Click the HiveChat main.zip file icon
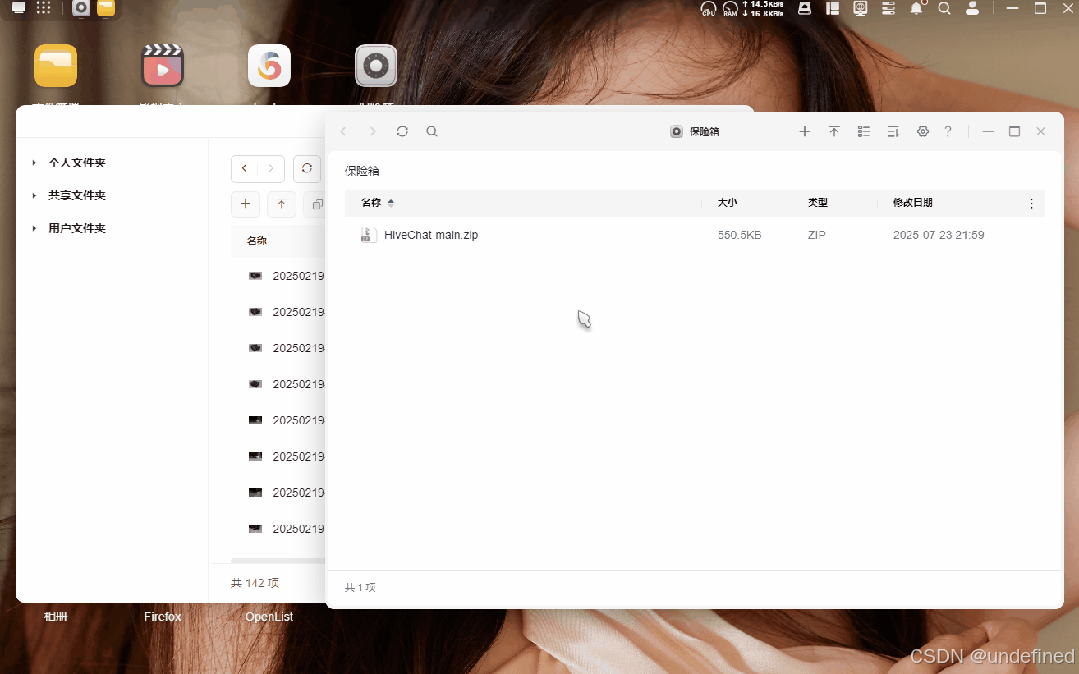Image resolution: width=1079 pixels, height=674 pixels. (x=368, y=235)
